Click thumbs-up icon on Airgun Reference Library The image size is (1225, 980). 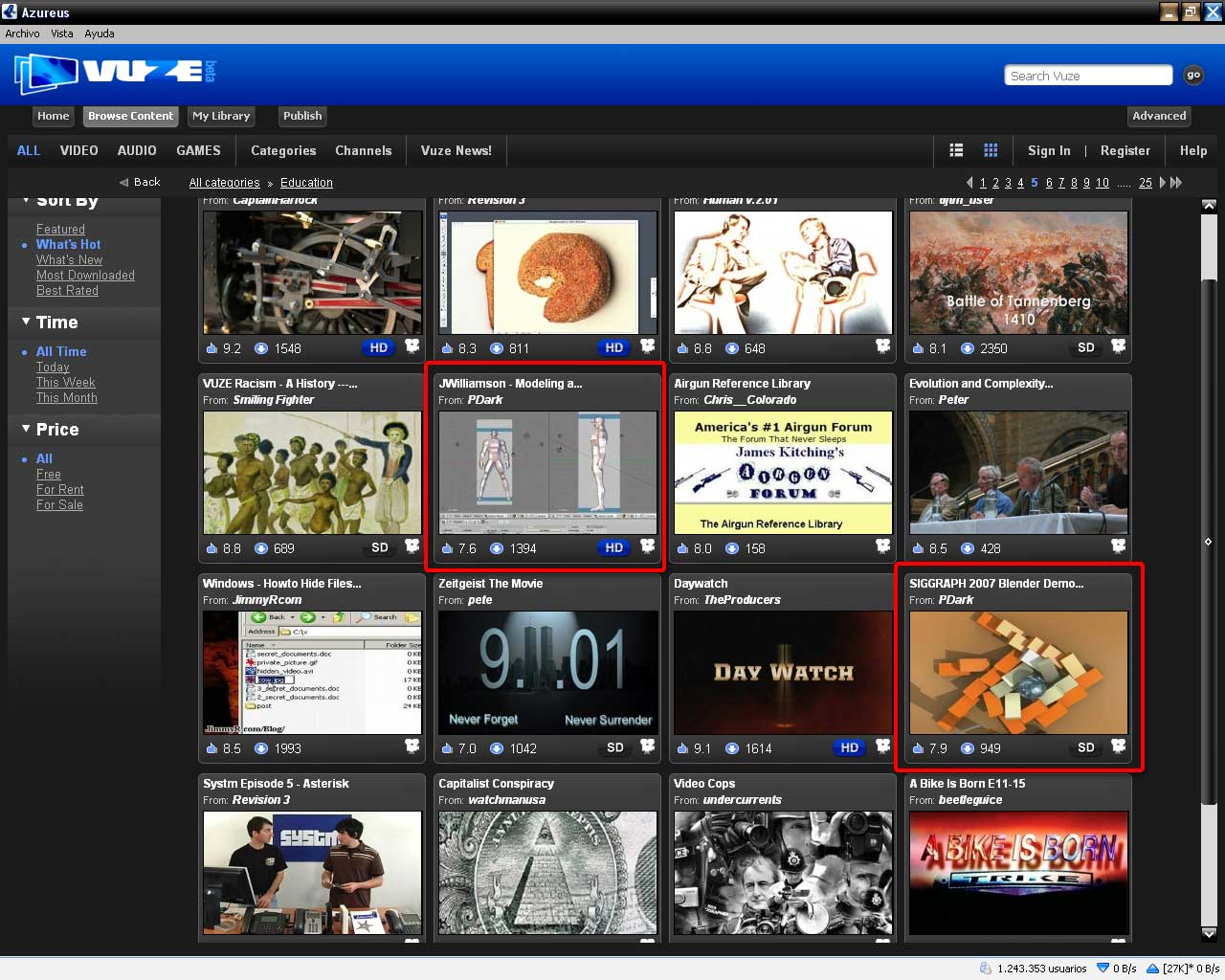(x=682, y=548)
